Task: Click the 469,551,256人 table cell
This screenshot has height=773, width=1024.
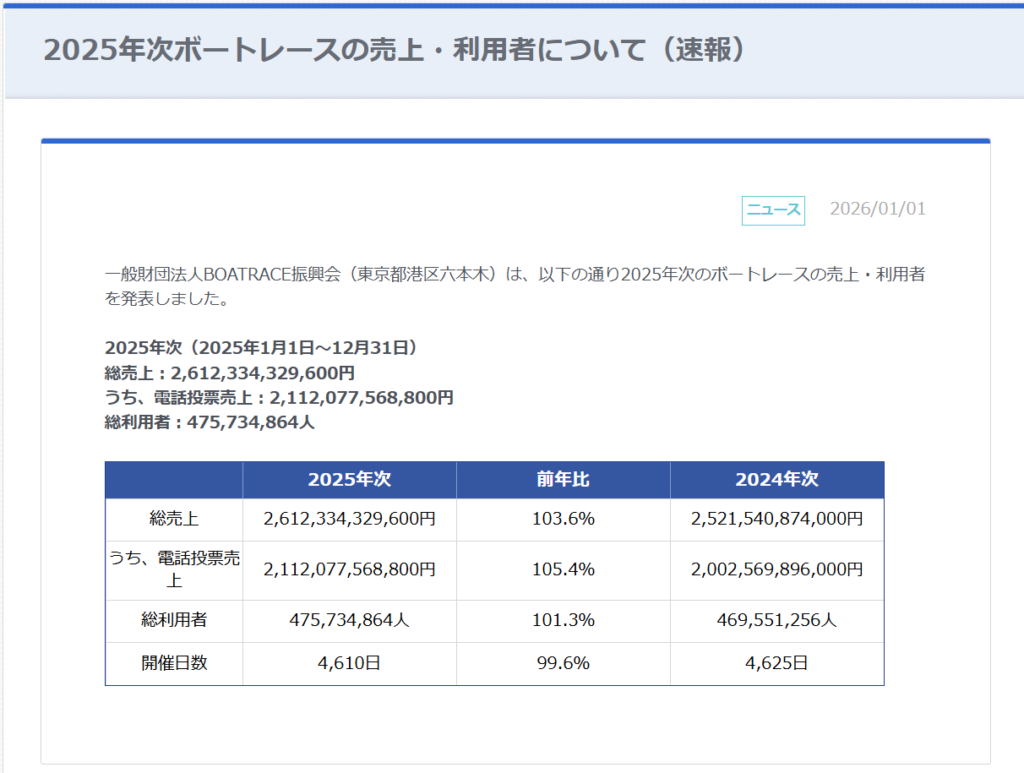Action: (777, 620)
